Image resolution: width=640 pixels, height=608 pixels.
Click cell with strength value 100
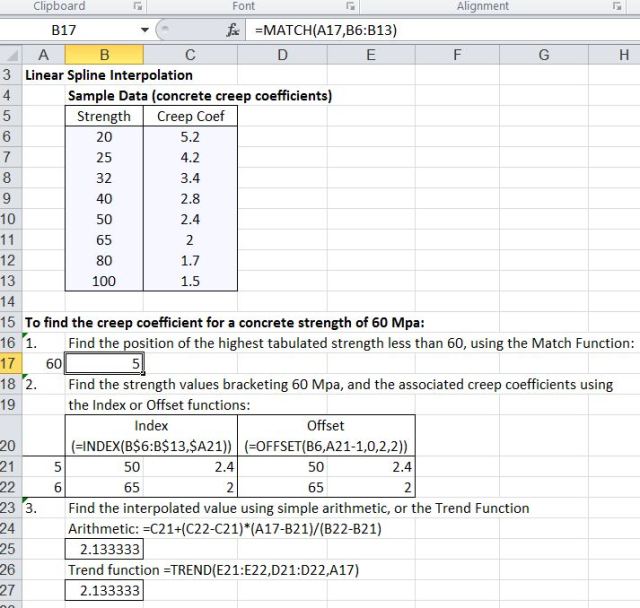(104, 281)
